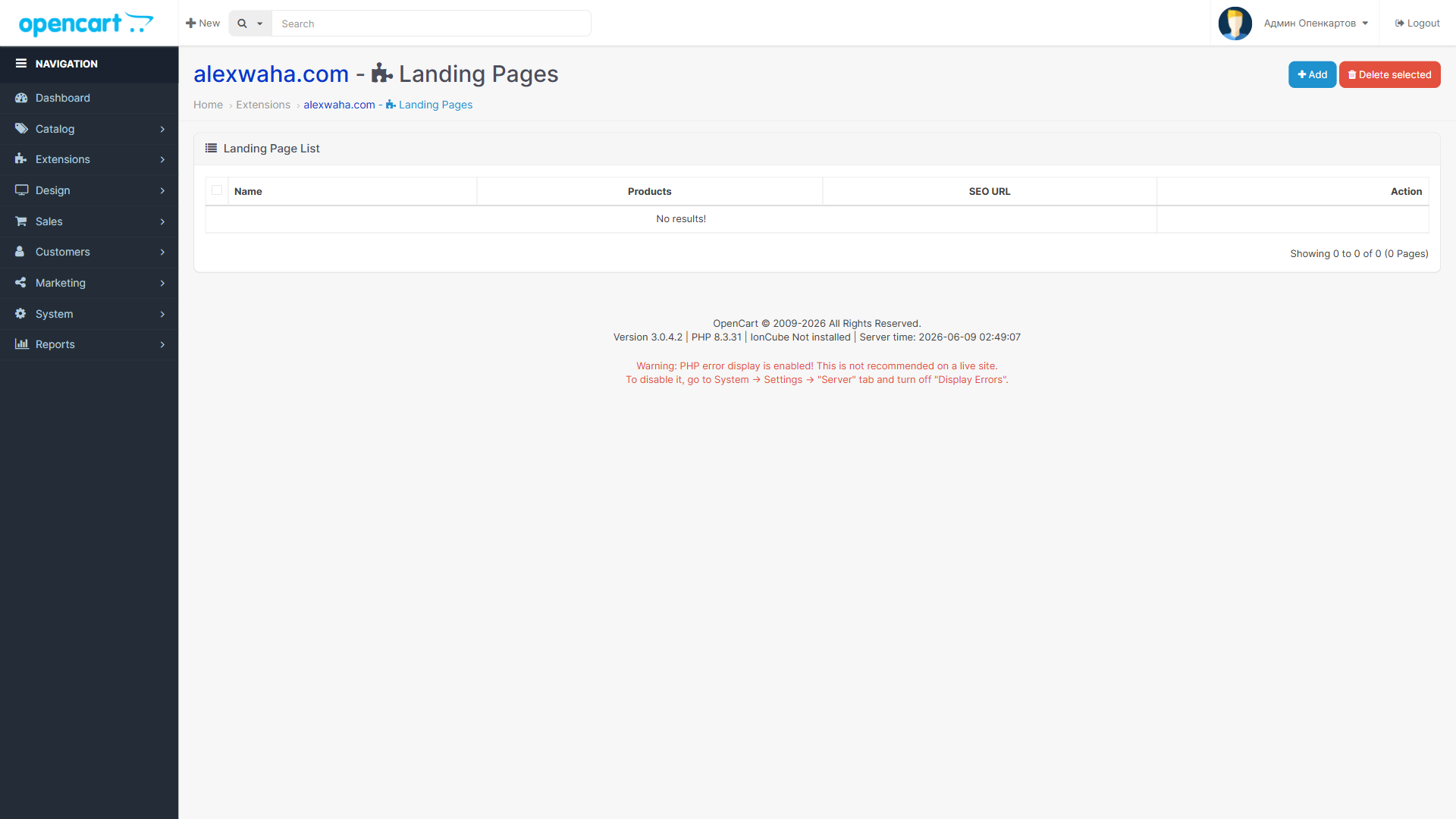1456x819 pixels.
Task: Click the Landing Page List panel title
Action: tap(271, 149)
